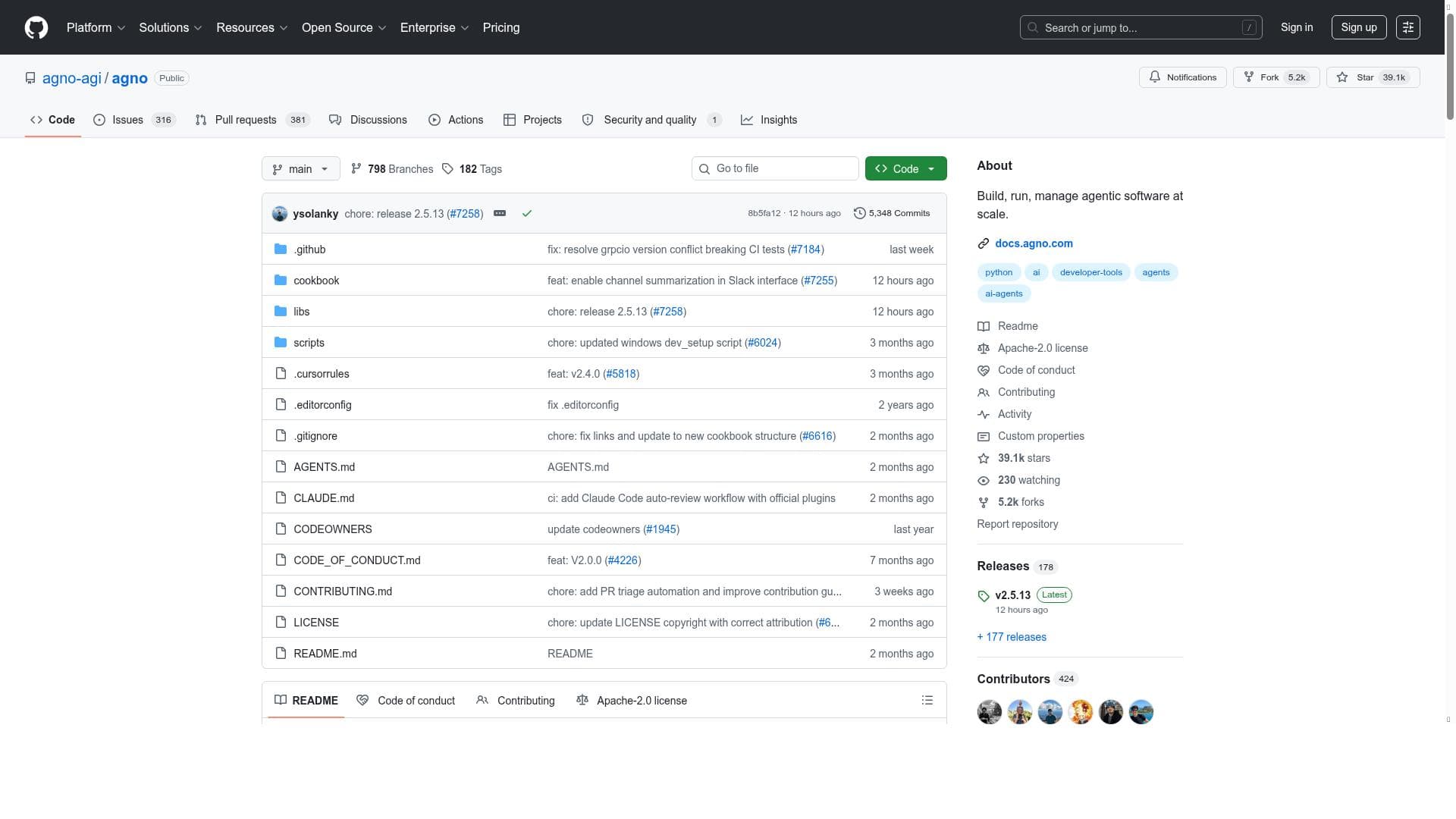Click the eye icon beside 230 watching

click(x=984, y=481)
